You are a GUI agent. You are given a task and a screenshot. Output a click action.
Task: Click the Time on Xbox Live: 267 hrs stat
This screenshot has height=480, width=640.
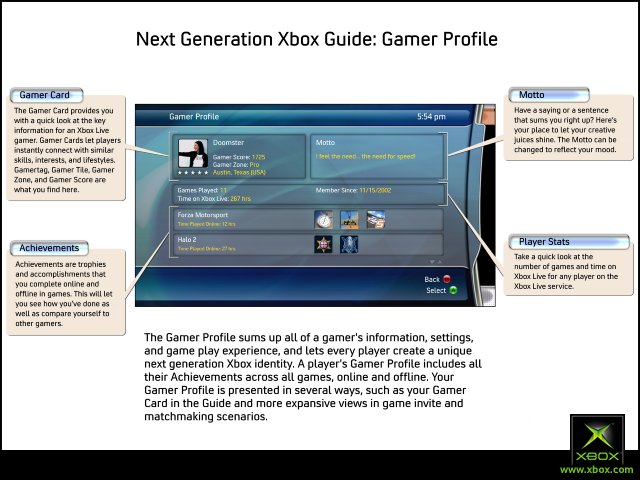click(x=214, y=199)
